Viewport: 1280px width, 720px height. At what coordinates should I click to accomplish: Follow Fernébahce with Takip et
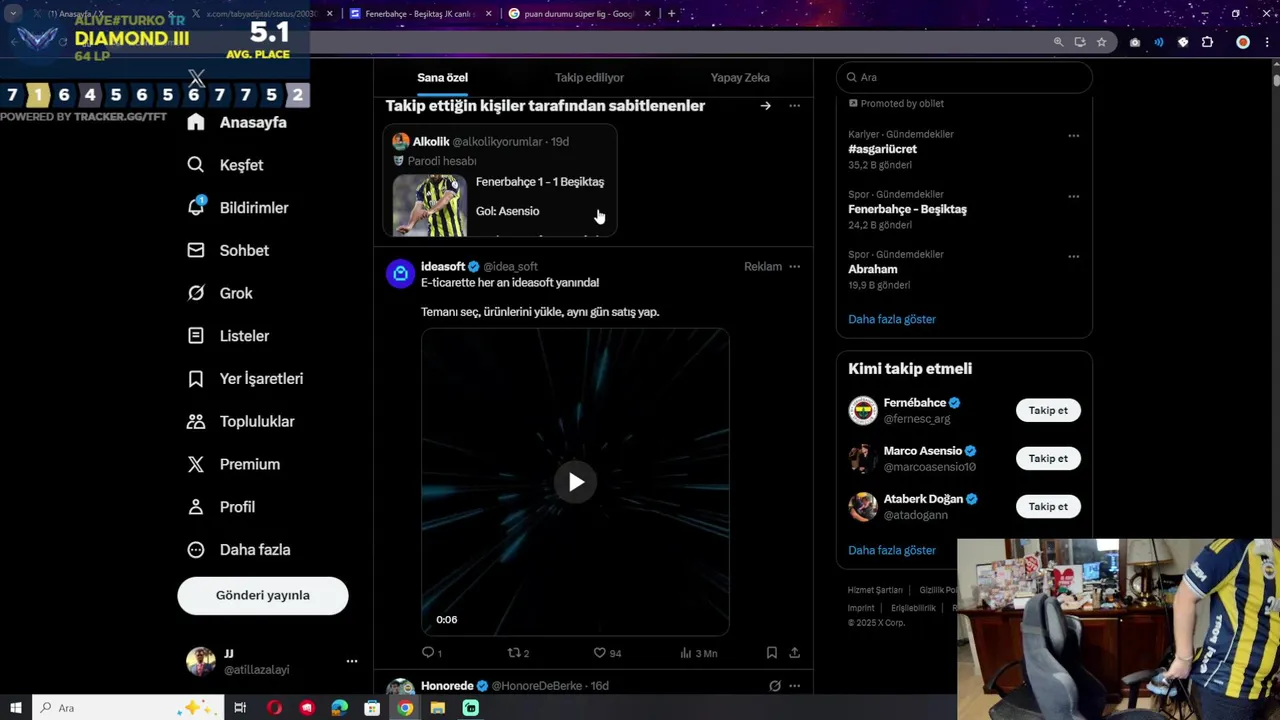tap(1048, 411)
